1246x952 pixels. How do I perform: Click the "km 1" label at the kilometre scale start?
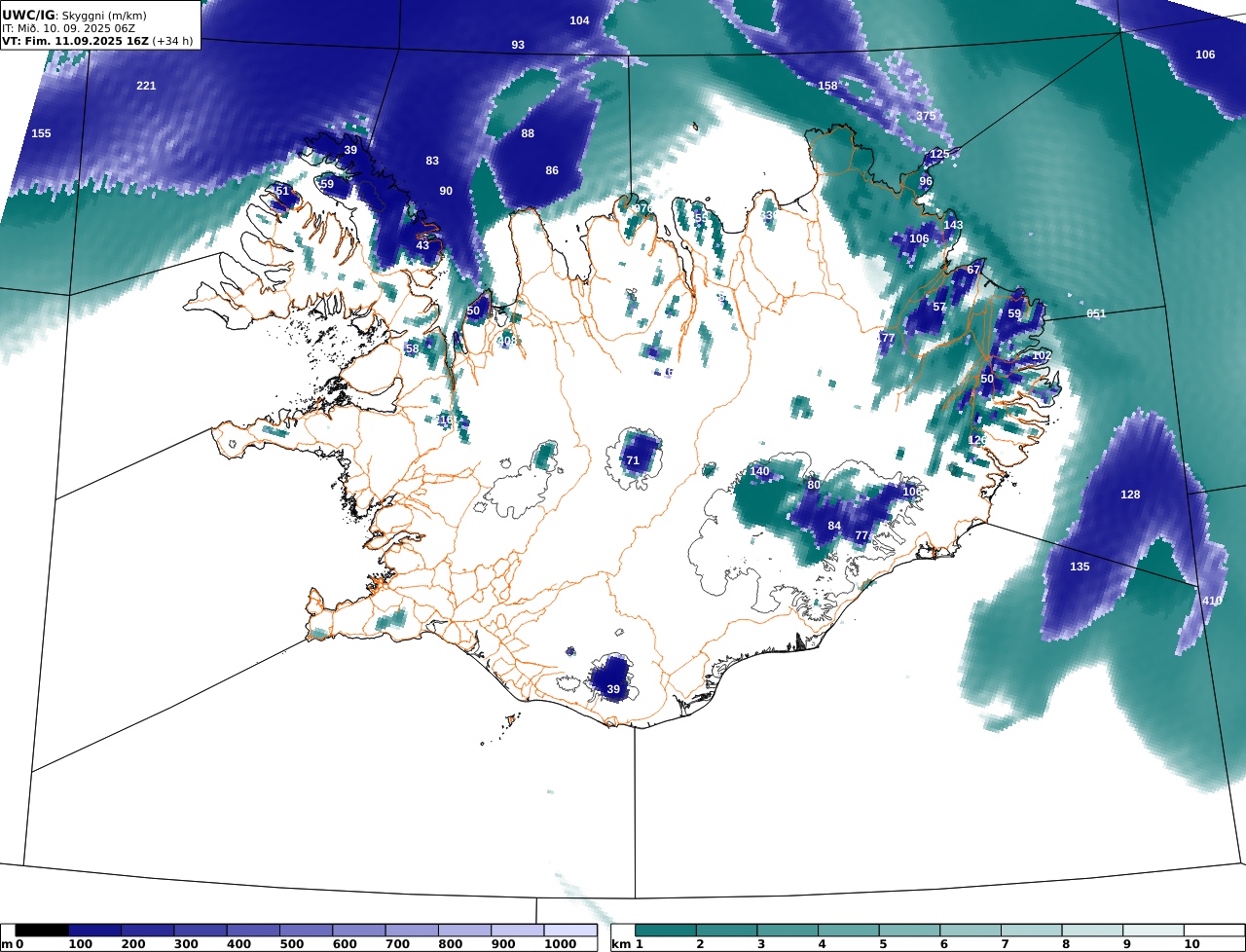tap(629, 945)
